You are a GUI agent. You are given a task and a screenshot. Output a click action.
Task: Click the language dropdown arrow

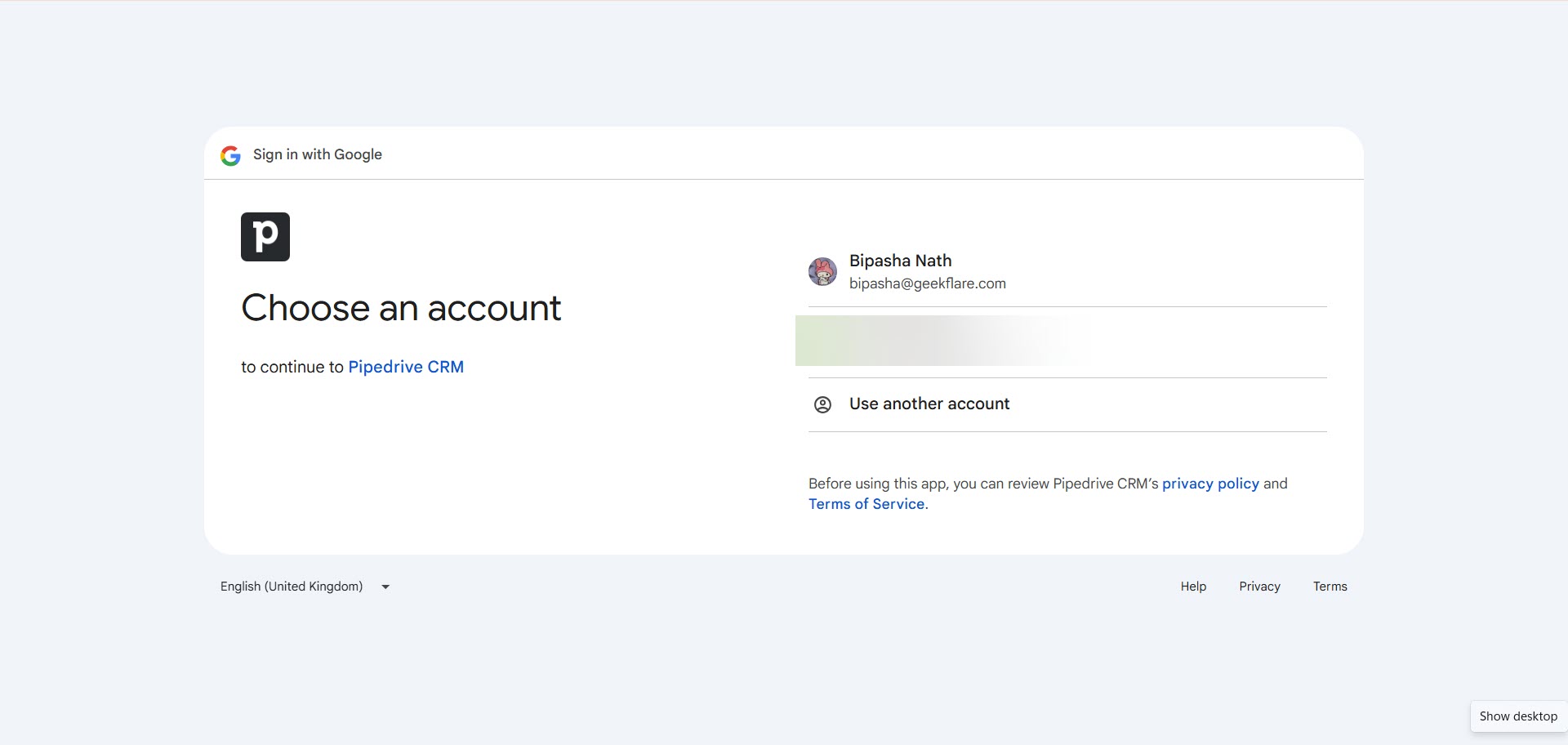(385, 587)
